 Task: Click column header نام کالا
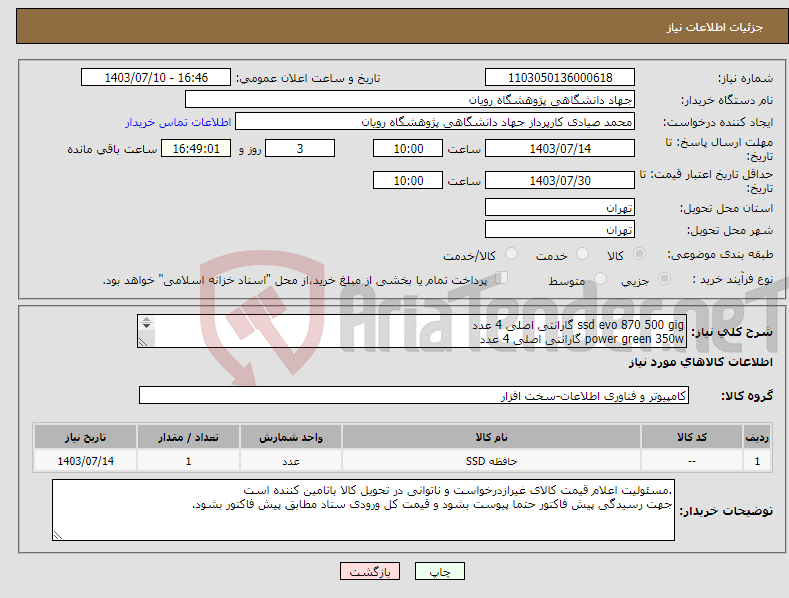[x=491, y=437]
